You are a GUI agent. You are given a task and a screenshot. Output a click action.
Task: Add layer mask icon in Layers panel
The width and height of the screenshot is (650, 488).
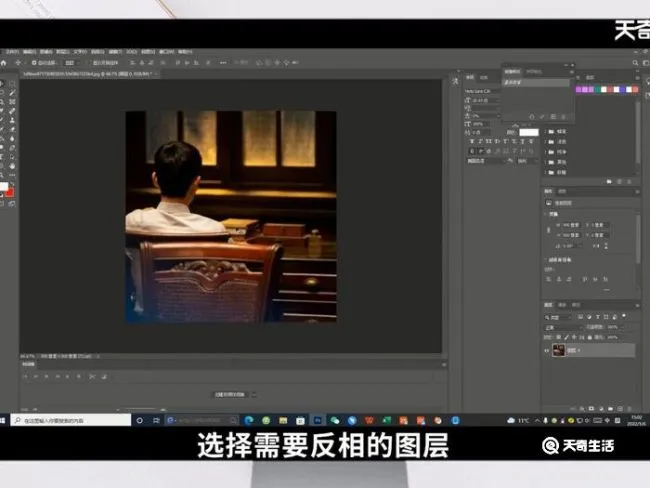(x=592, y=409)
